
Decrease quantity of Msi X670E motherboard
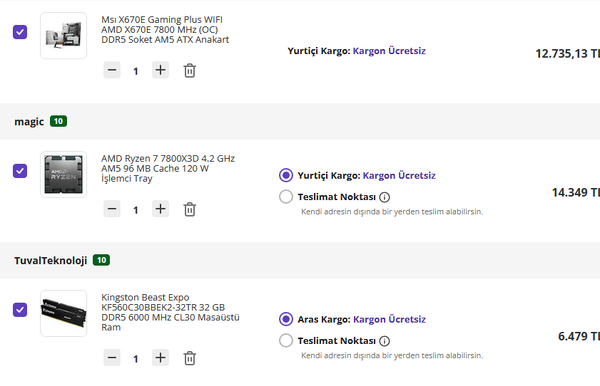pos(112,70)
